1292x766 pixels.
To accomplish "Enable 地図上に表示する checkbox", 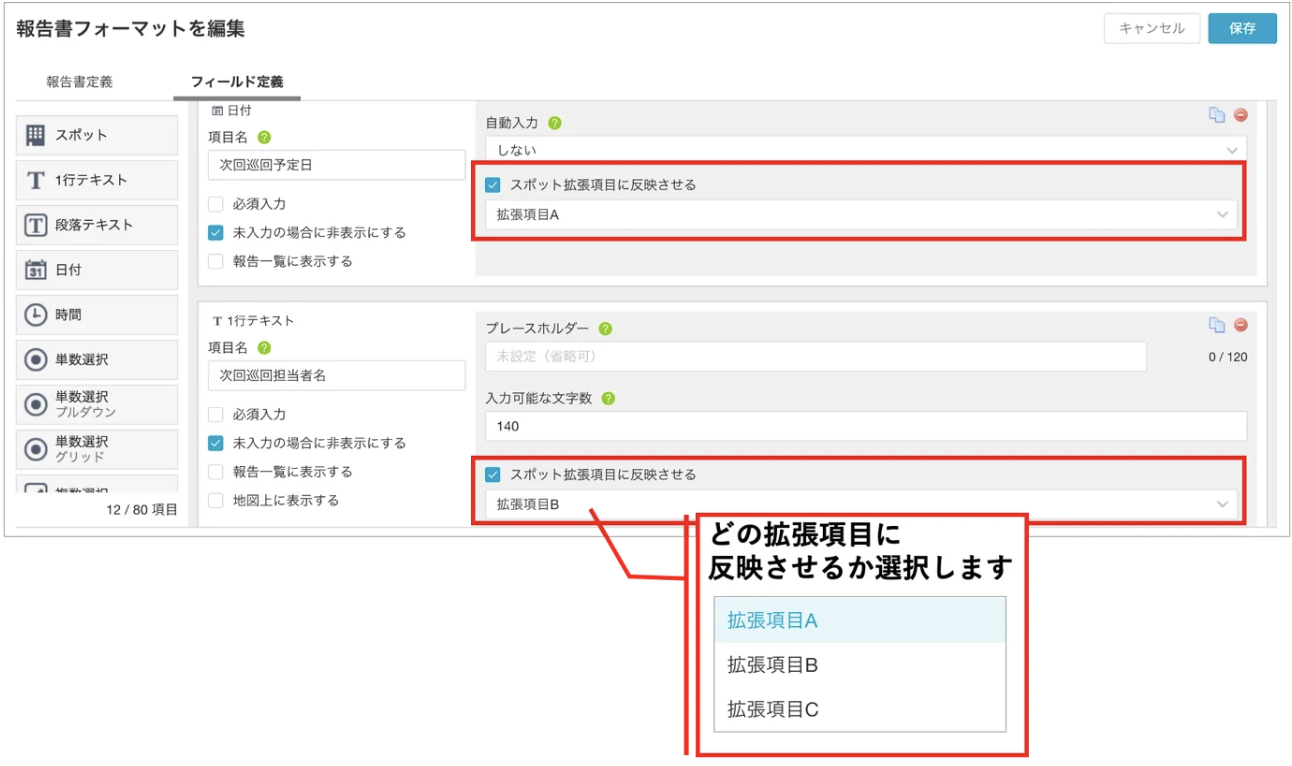I will pyautogui.click(x=216, y=500).
